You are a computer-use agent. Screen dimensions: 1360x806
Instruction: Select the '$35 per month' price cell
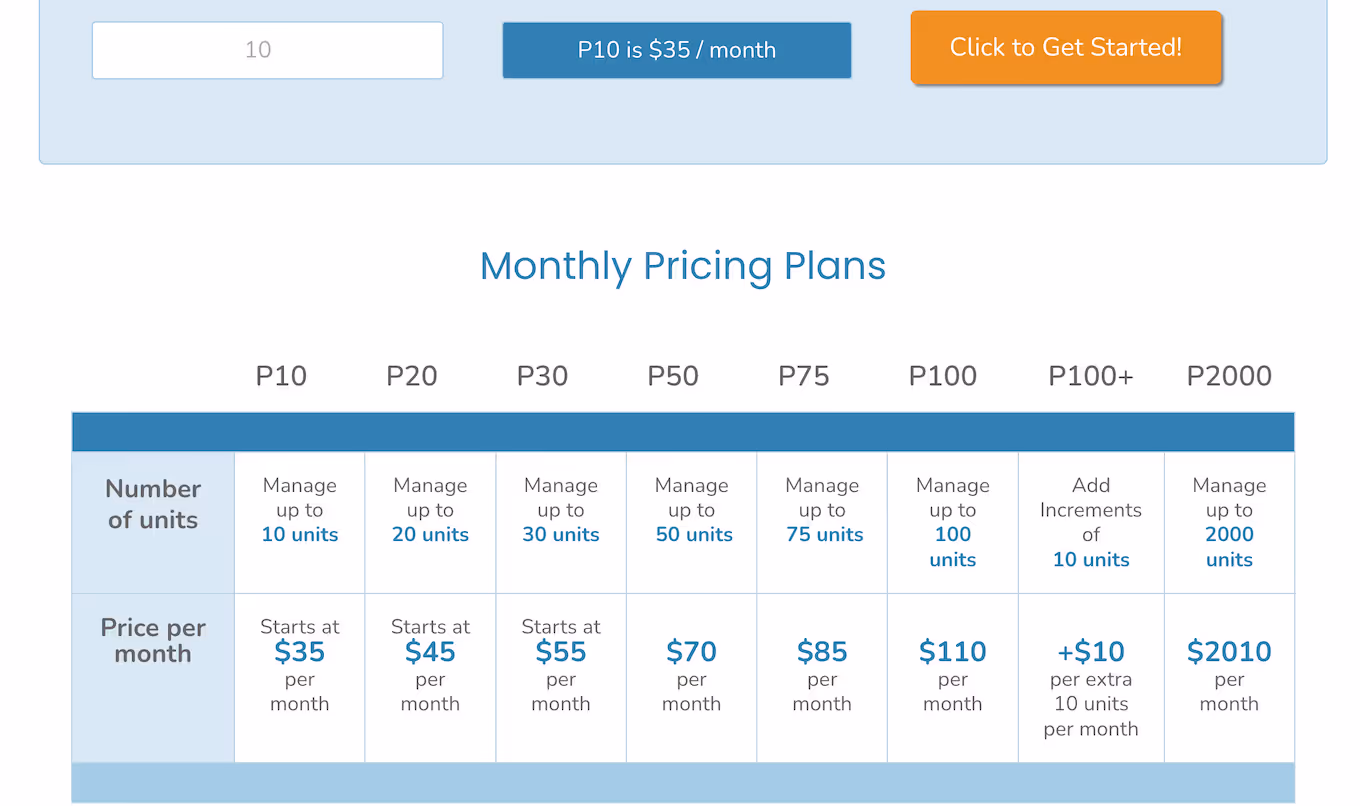[299, 665]
